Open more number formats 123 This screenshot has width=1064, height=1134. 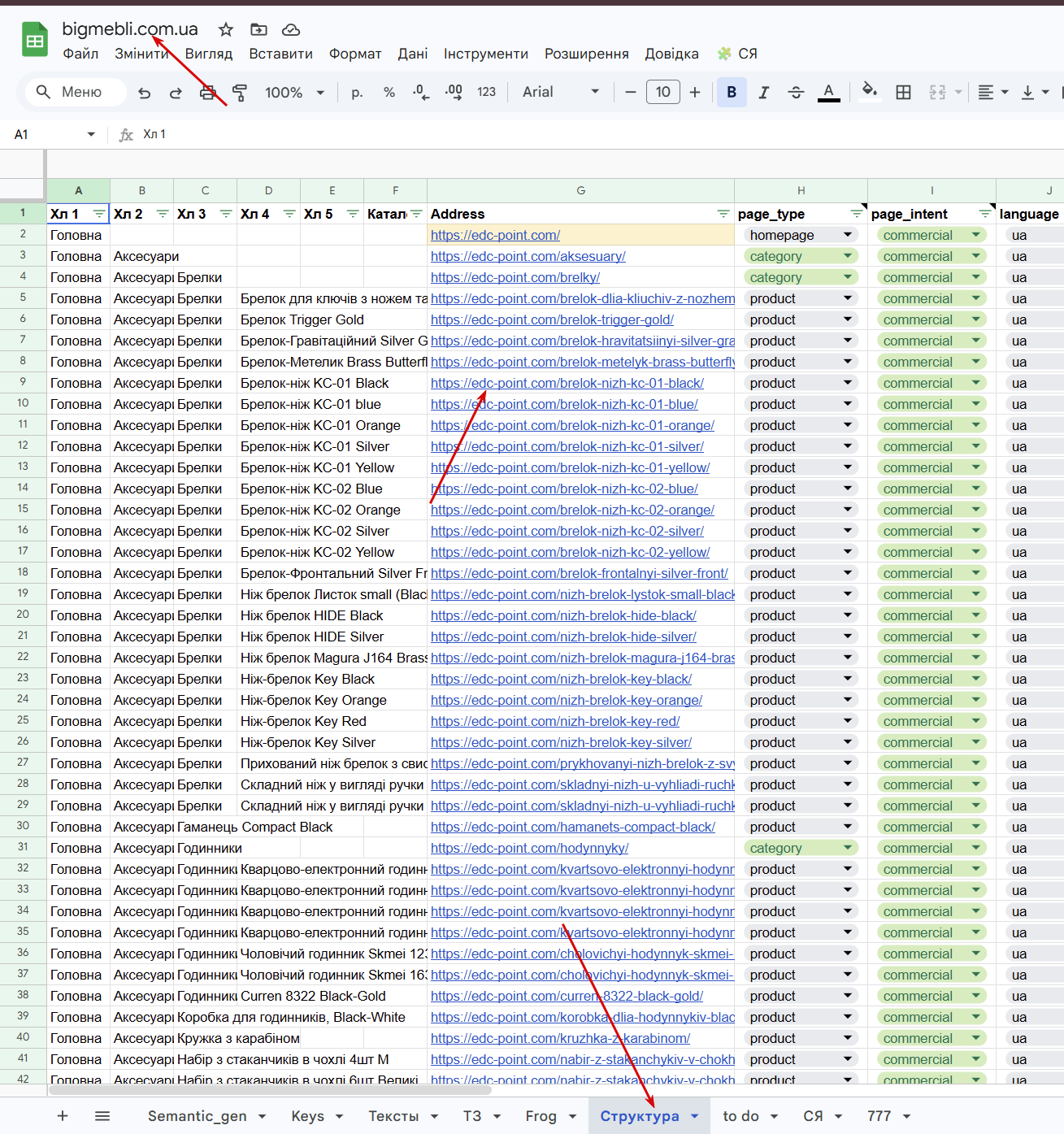487,93
